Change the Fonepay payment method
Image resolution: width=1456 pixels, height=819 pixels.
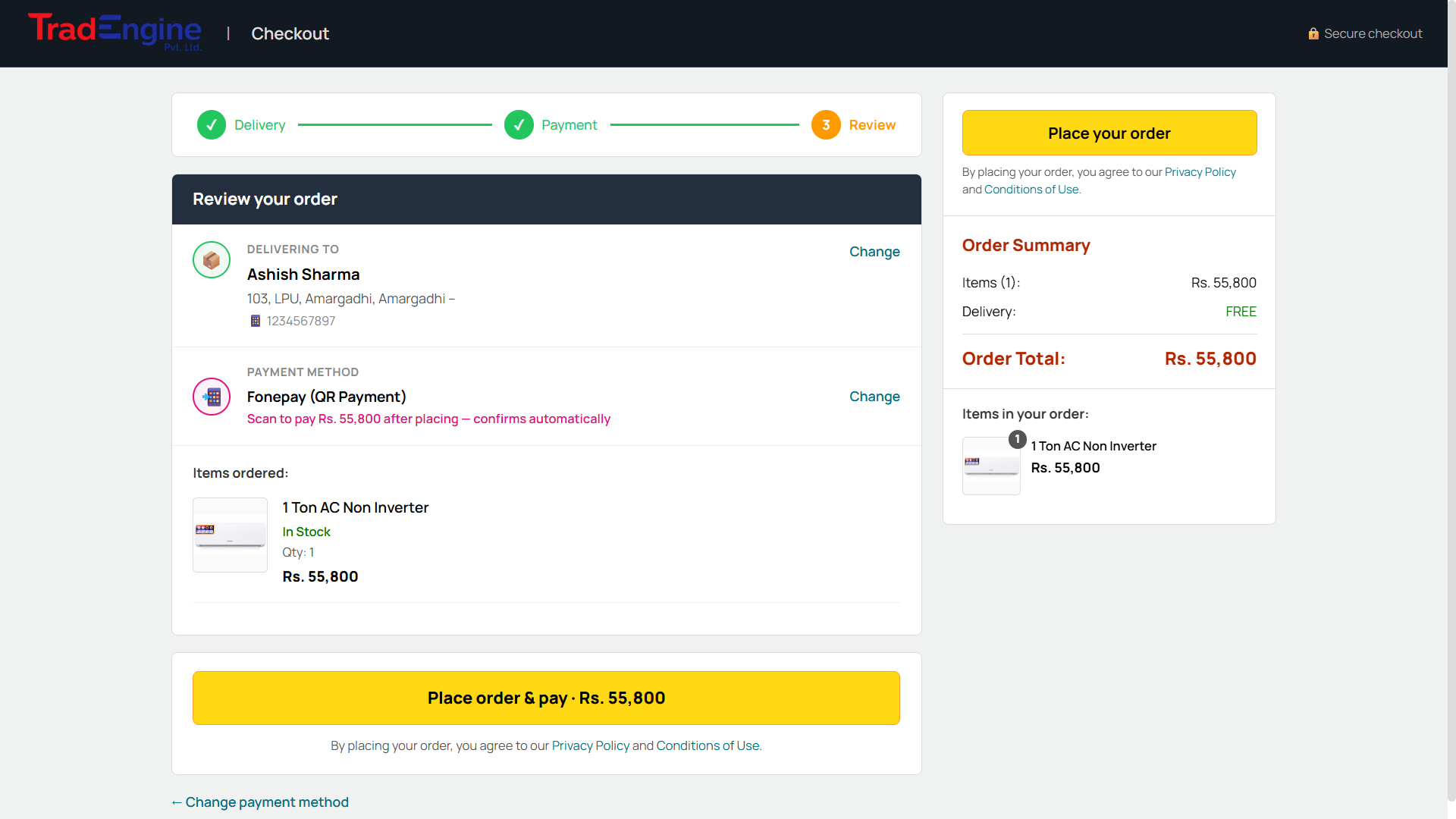tap(874, 397)
